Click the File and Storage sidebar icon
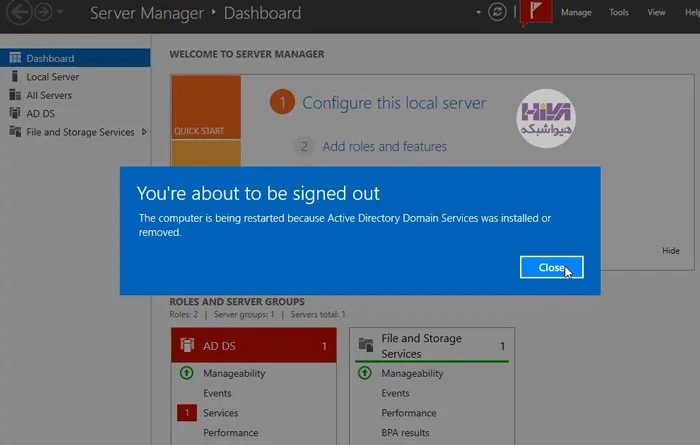 pos(15,131)
